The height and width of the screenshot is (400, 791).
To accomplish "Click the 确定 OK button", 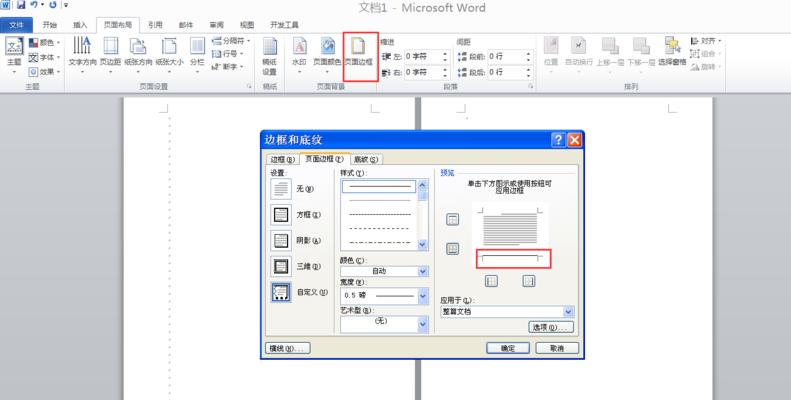I will (507, 348).
